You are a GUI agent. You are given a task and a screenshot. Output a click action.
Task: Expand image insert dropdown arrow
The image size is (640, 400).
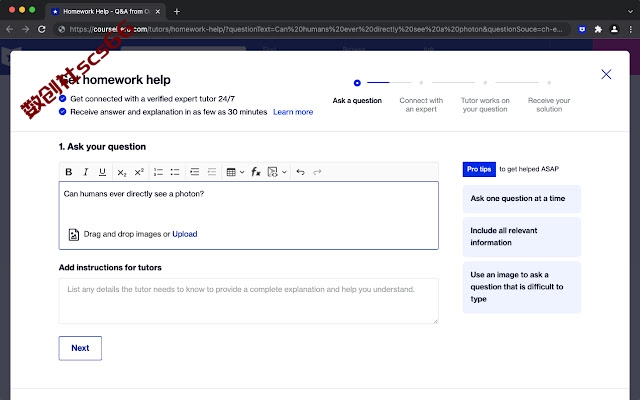tap(284, 172)
